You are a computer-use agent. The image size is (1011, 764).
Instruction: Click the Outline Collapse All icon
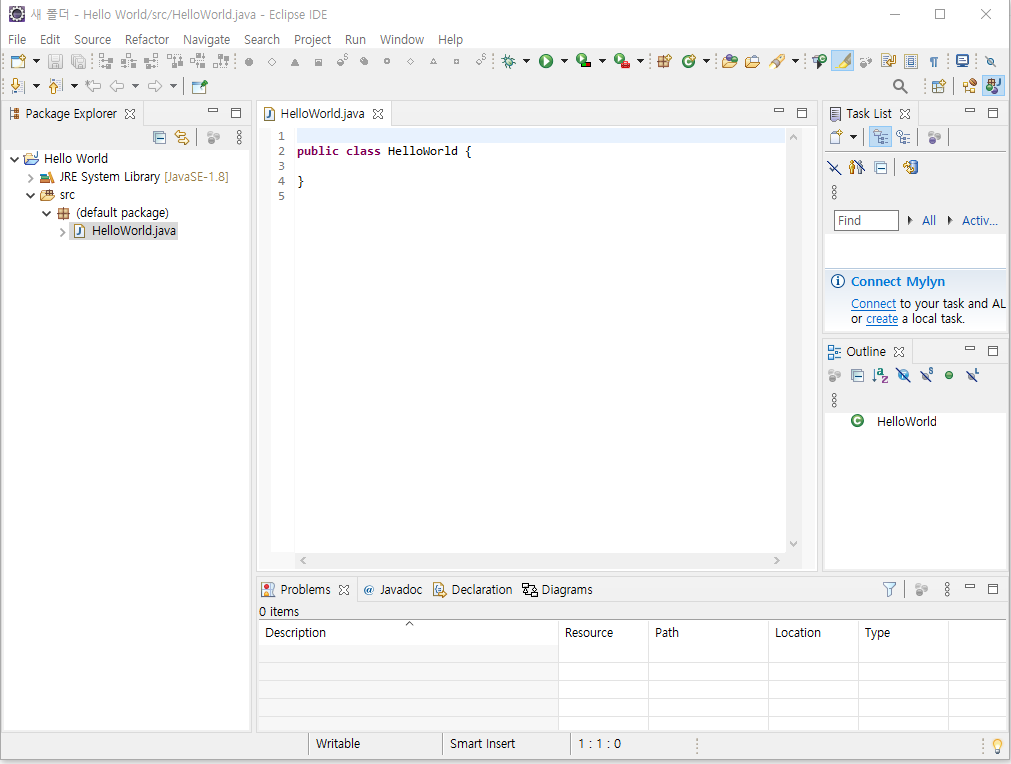(858, 375)
